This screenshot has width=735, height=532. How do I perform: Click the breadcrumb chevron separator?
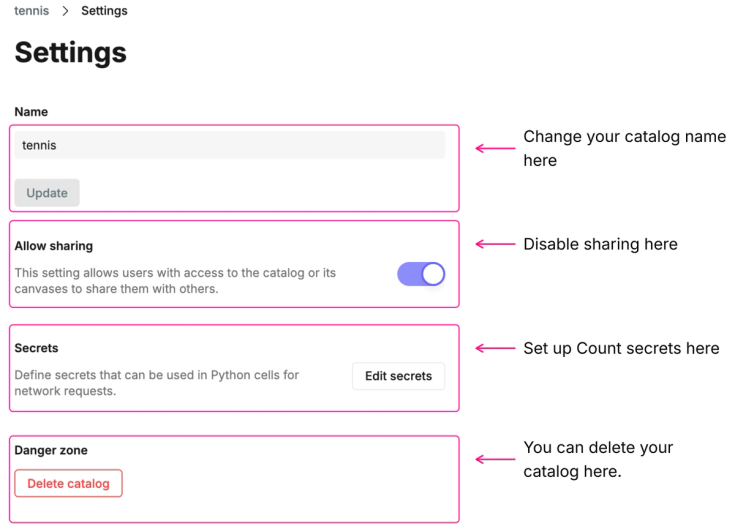pos(65,11)
